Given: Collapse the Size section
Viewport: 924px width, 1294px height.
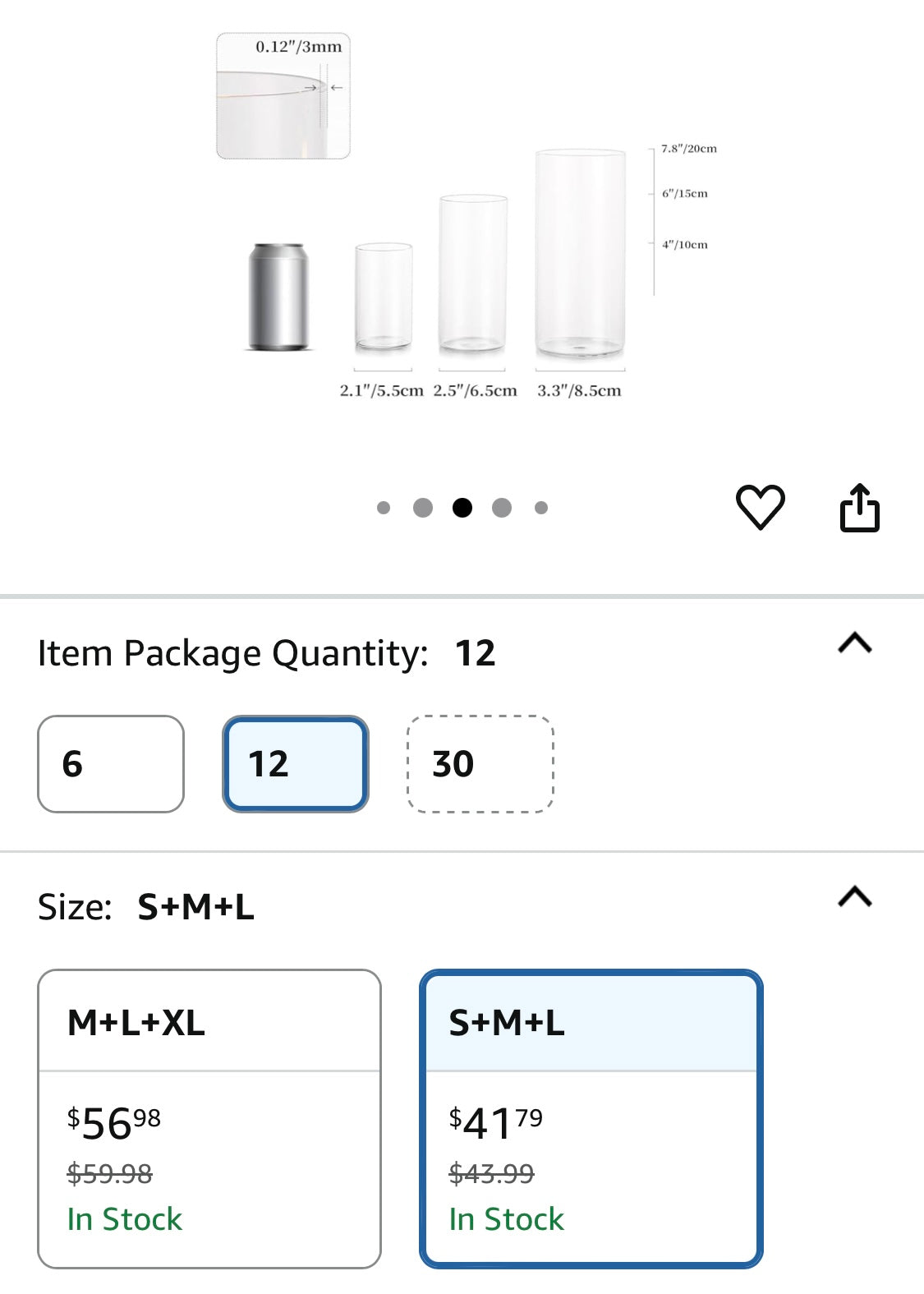Looking at the screenshot, I should pyautogui.click(x=855, y=896).
